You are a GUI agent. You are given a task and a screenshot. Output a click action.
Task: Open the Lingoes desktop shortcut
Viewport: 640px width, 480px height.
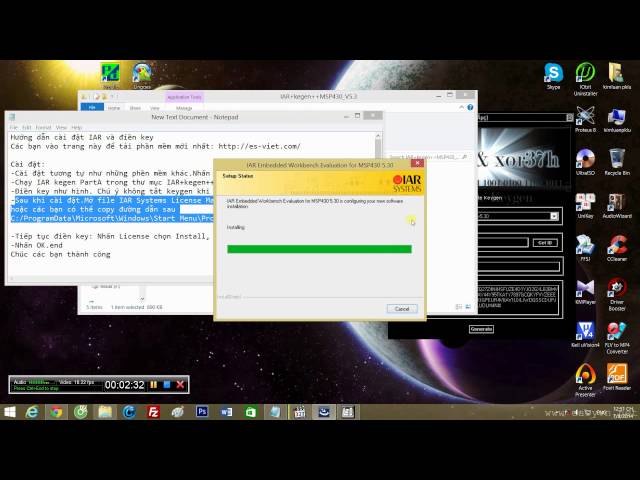point(142,76)
